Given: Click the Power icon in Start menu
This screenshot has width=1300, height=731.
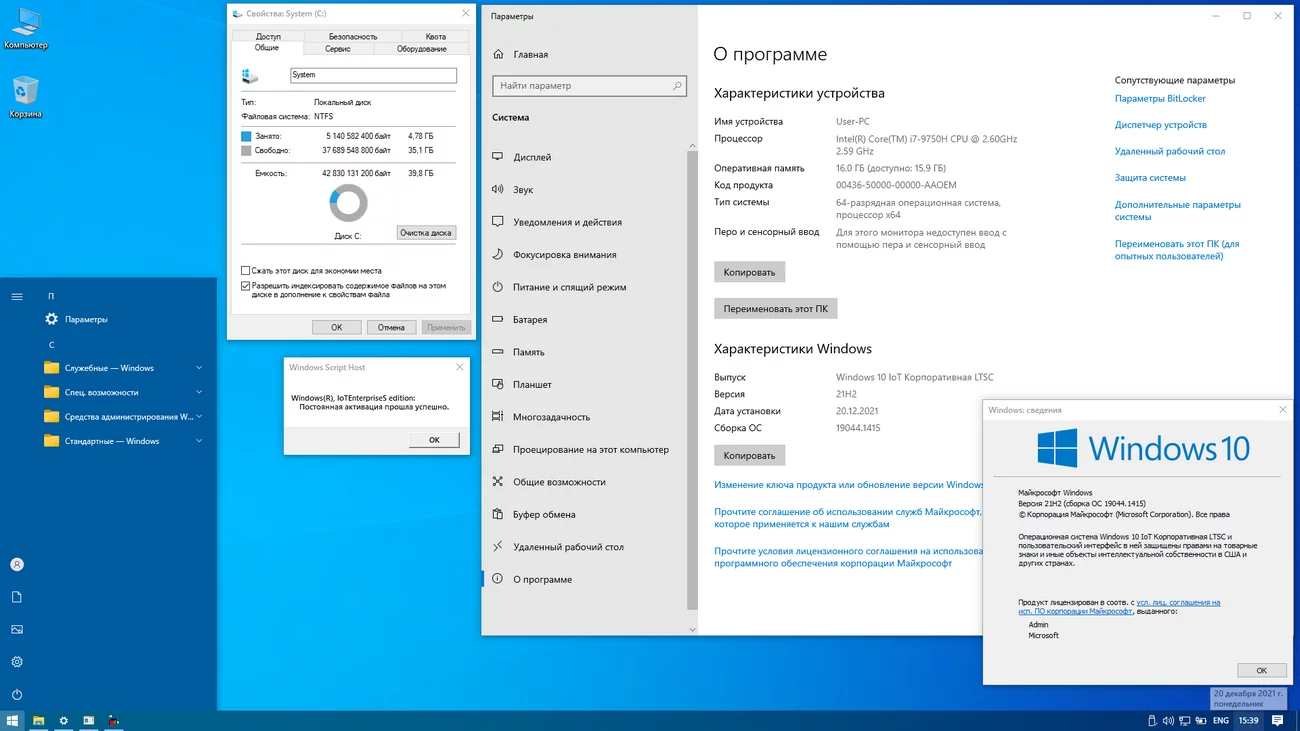Looking at the screenshot, I should tap(17, 694).
